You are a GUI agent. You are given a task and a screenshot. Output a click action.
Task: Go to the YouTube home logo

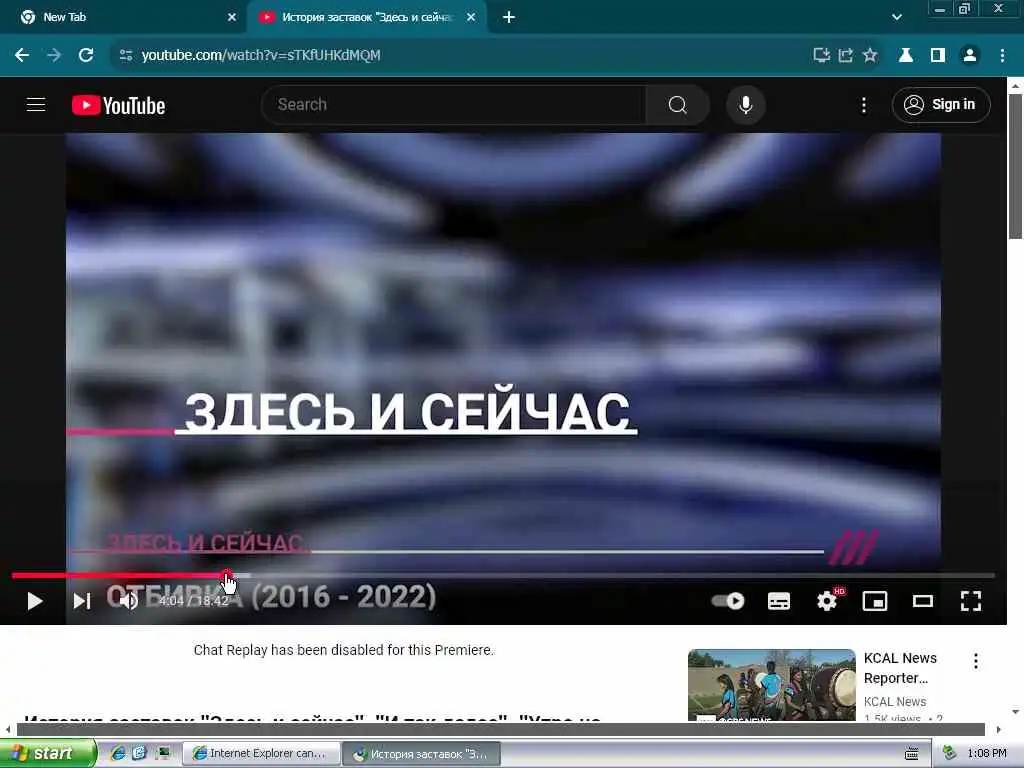[118, 105]
